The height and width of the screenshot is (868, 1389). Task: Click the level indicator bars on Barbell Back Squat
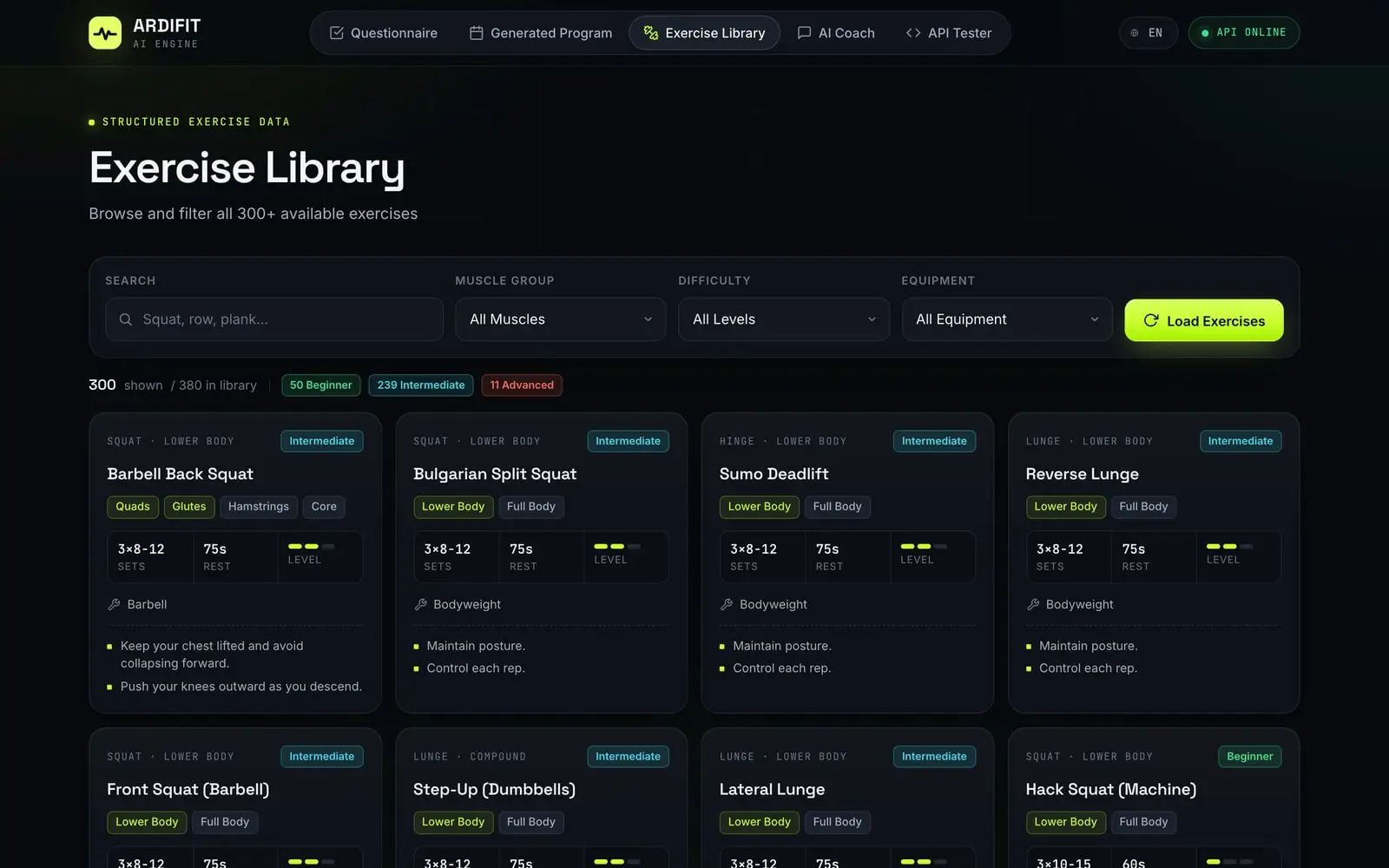tap(311, 546)
